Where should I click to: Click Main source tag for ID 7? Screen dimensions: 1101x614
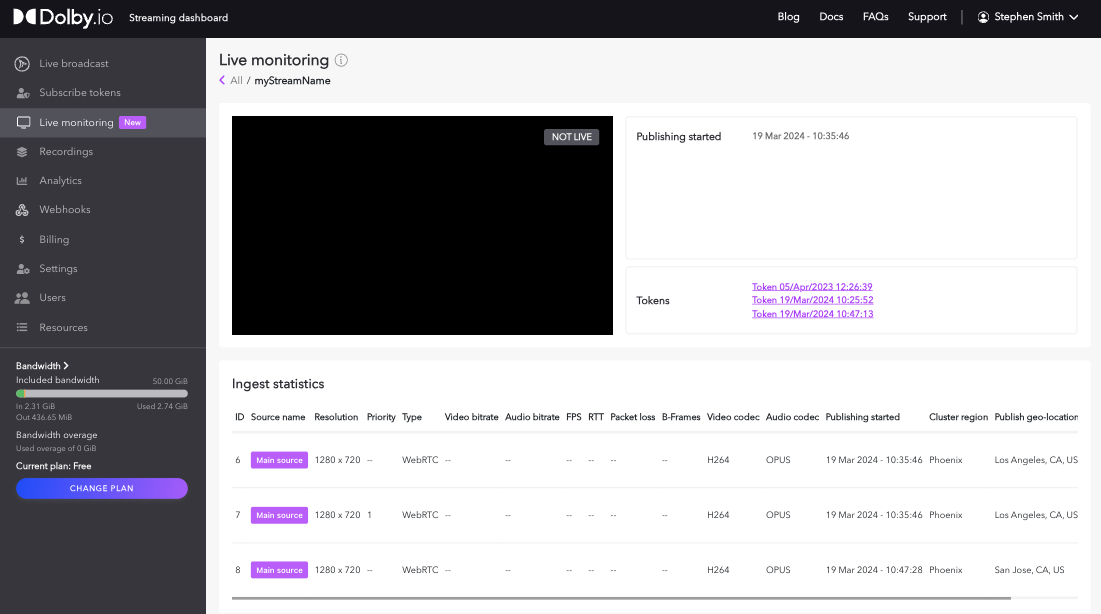[x=279, y=516]
